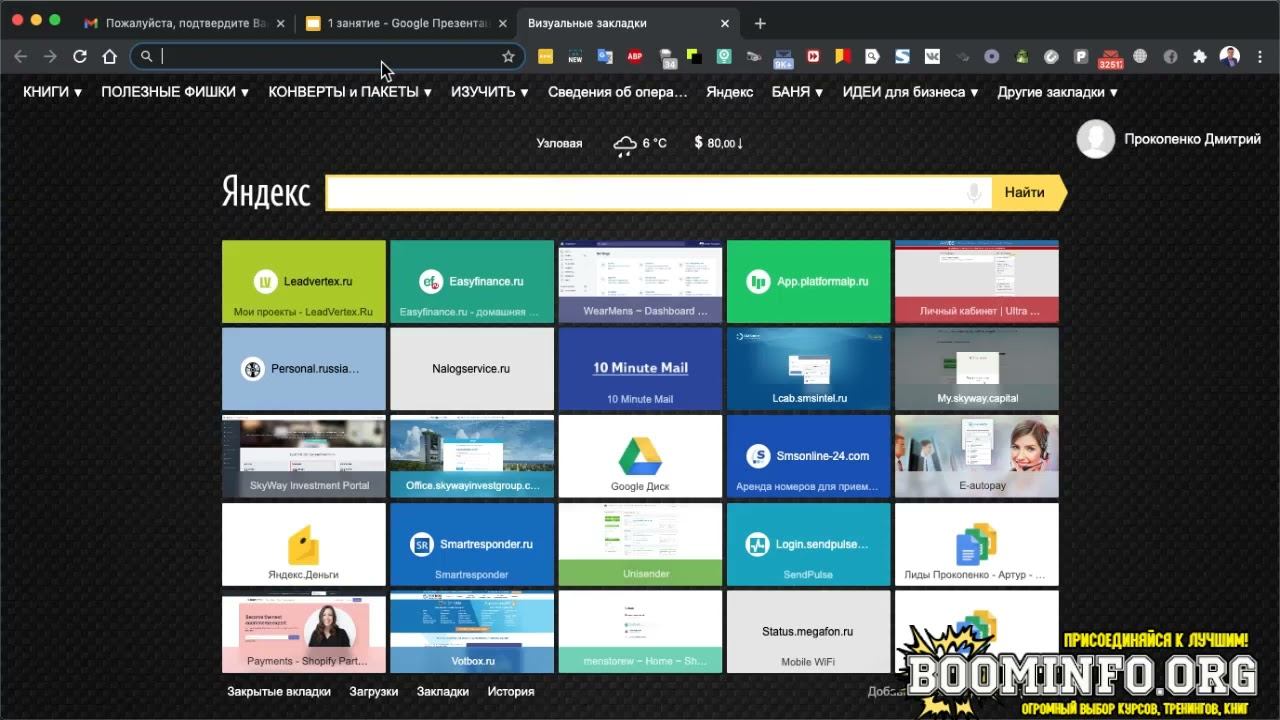Click the Найти search button

coord(1028,193)
